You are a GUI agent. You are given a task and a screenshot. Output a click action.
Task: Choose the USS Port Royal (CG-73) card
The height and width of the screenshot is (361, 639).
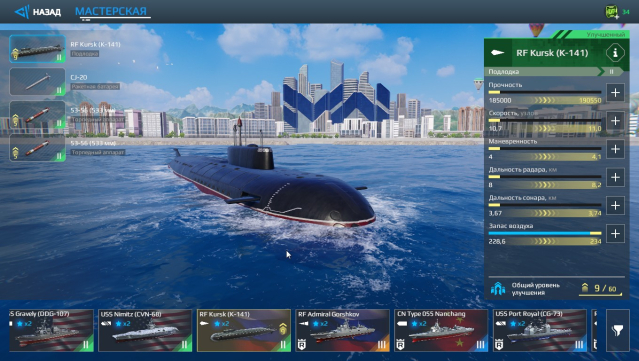click(x=540, y=330)
